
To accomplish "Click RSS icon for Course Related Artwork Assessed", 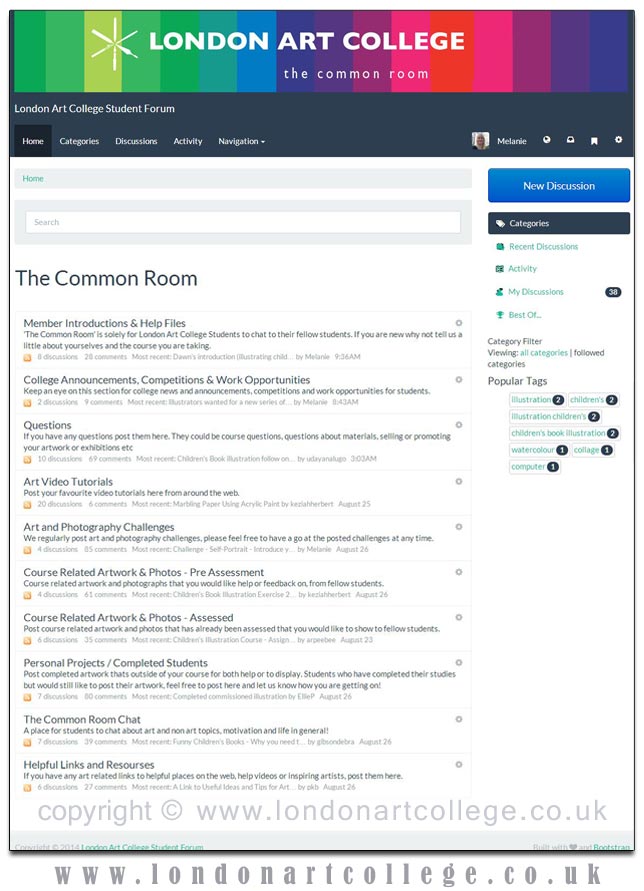I will (x=27, y=640).
